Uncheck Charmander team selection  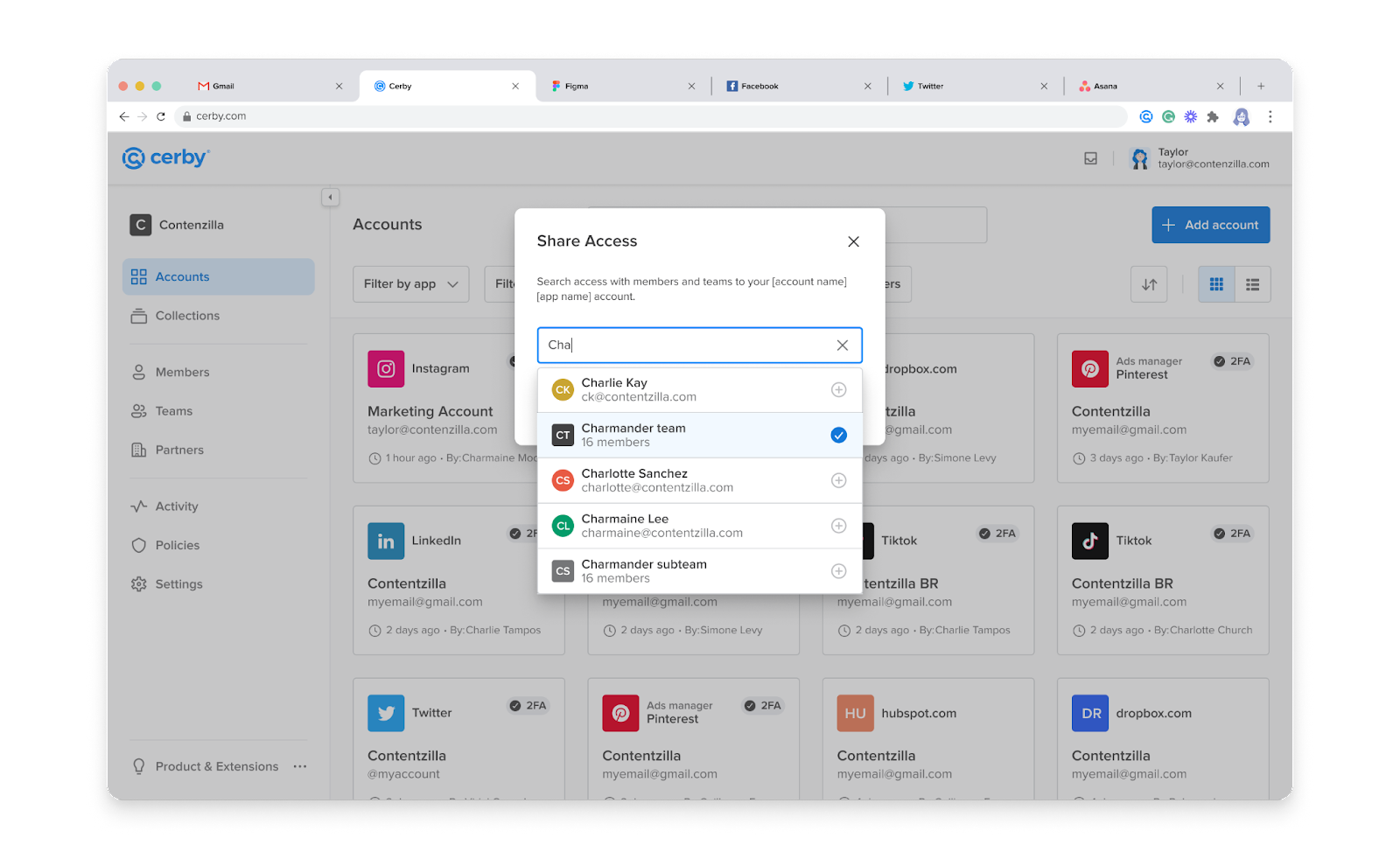pyautogui.click(x=838, y=436)
